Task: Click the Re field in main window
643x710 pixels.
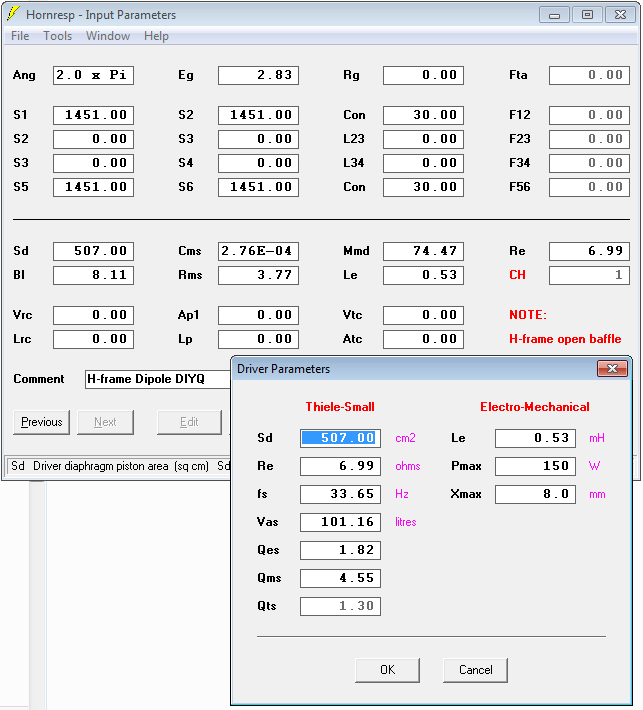Action: [x=590, y=251]
